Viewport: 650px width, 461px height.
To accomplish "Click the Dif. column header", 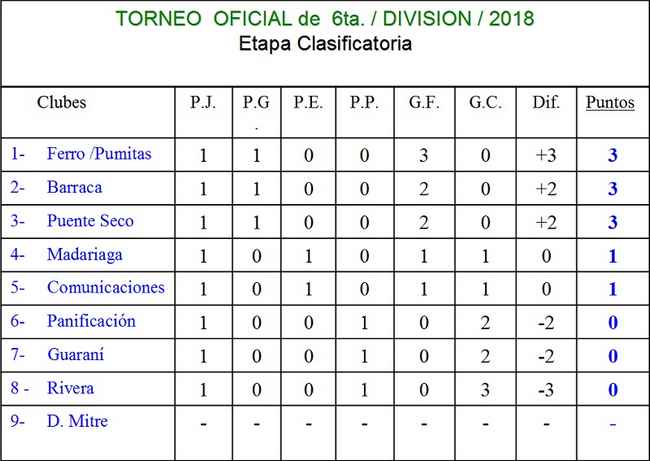I will point(545,103).
